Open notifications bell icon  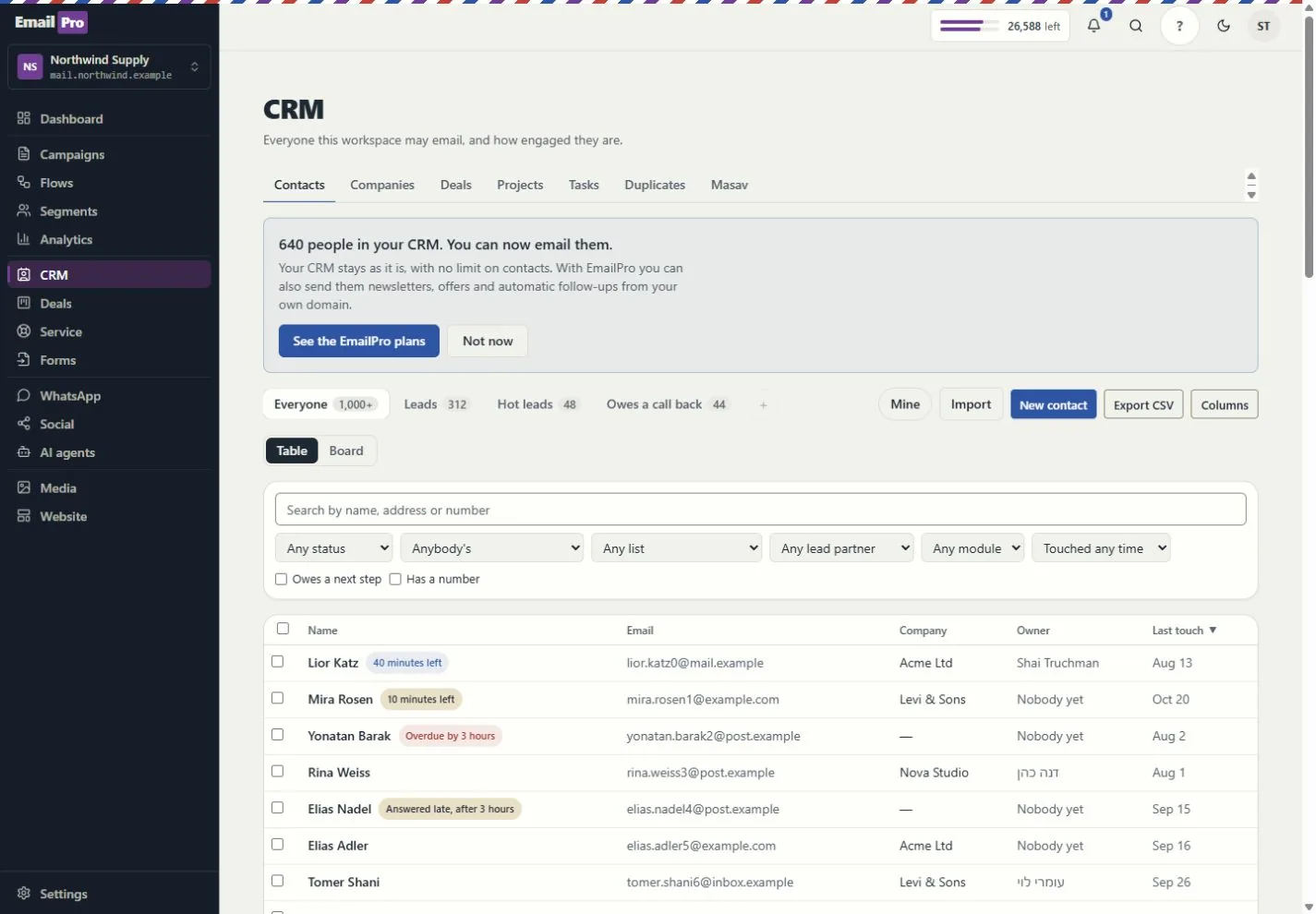[1094, 26]
